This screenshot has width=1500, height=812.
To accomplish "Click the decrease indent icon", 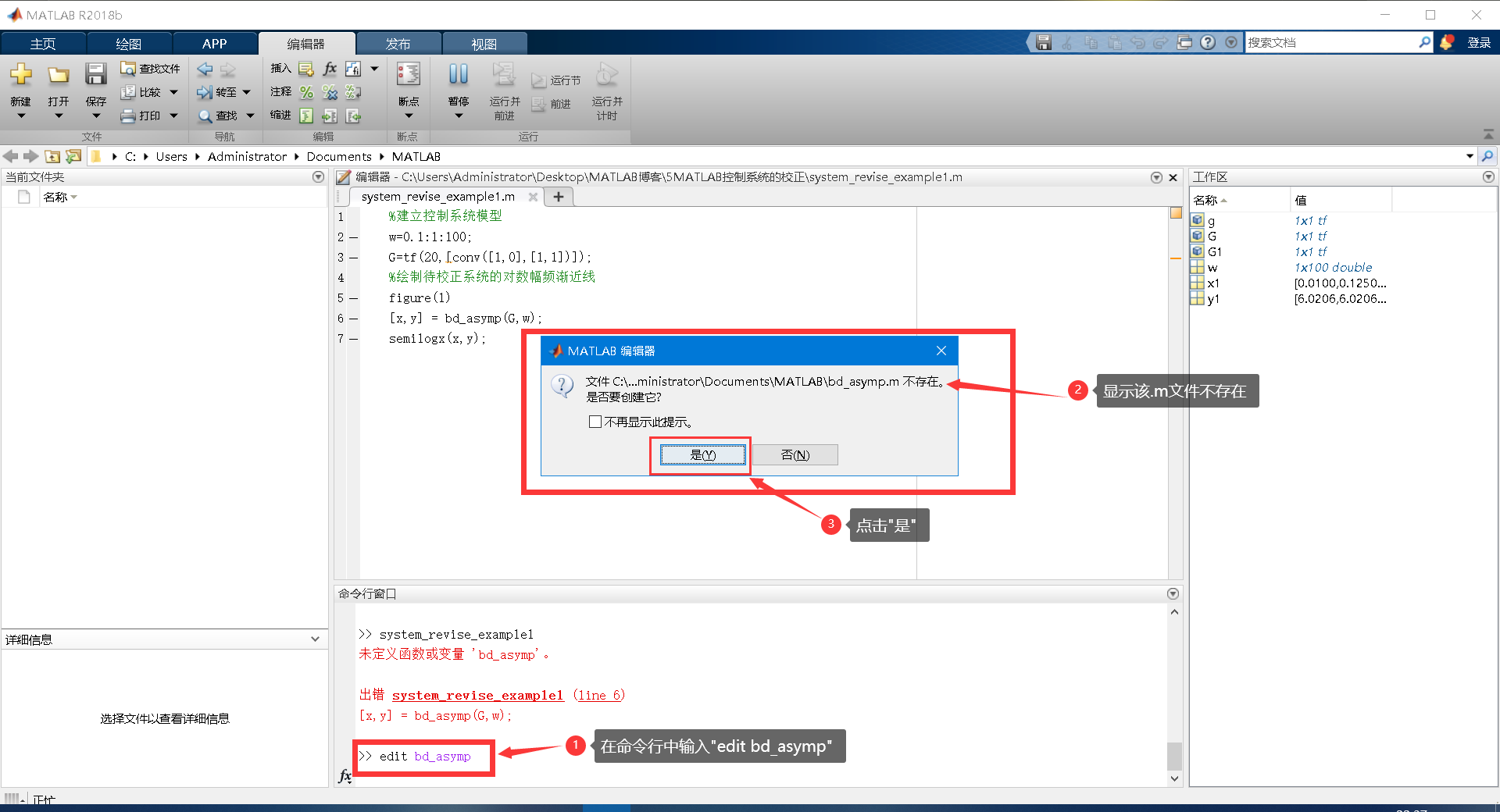I will 353,116.
